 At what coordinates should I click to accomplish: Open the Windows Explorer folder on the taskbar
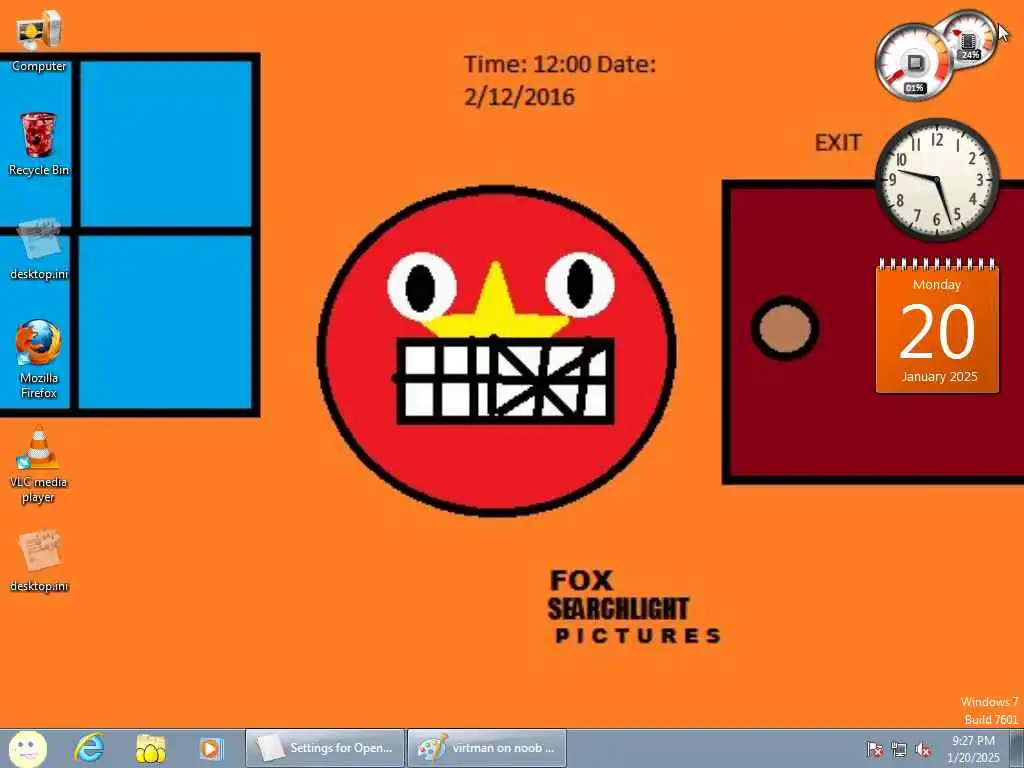[150, 748]
